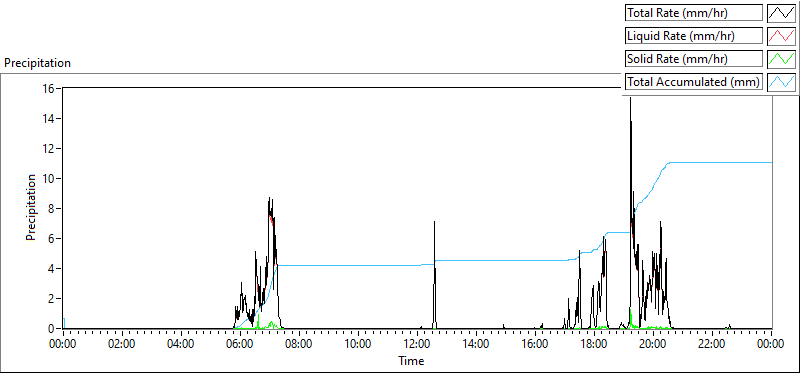Click the 22:00 time axis label

pyautogui.click(x=712, y=344)
